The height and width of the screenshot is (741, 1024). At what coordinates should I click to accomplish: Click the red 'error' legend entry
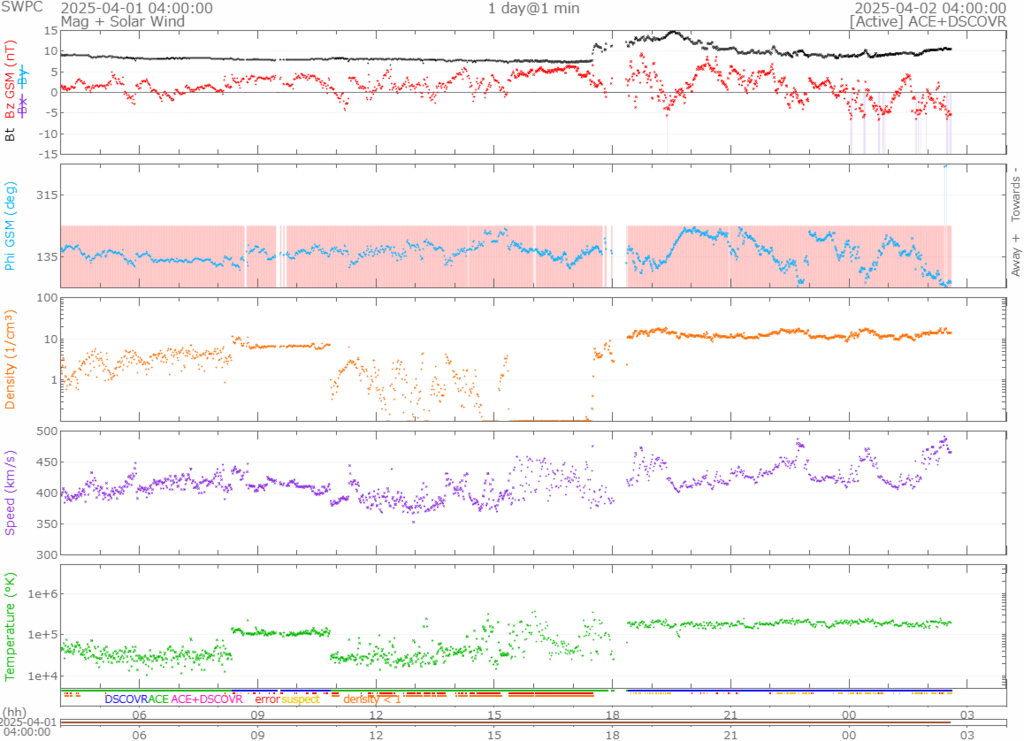click(267, 699)
